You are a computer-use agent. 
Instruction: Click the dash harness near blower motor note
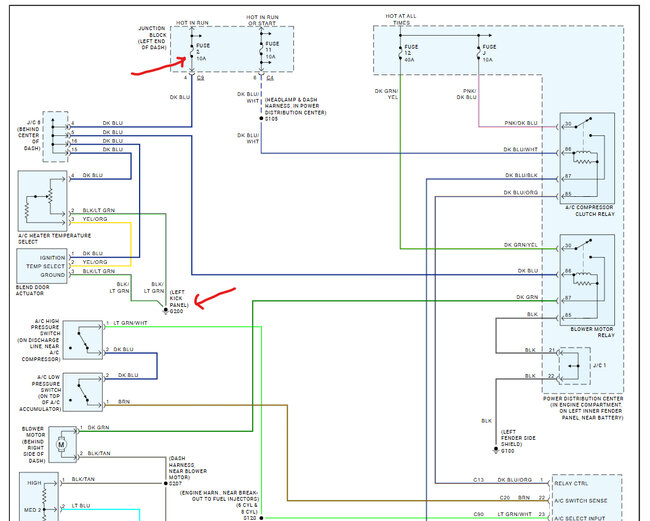187,468
